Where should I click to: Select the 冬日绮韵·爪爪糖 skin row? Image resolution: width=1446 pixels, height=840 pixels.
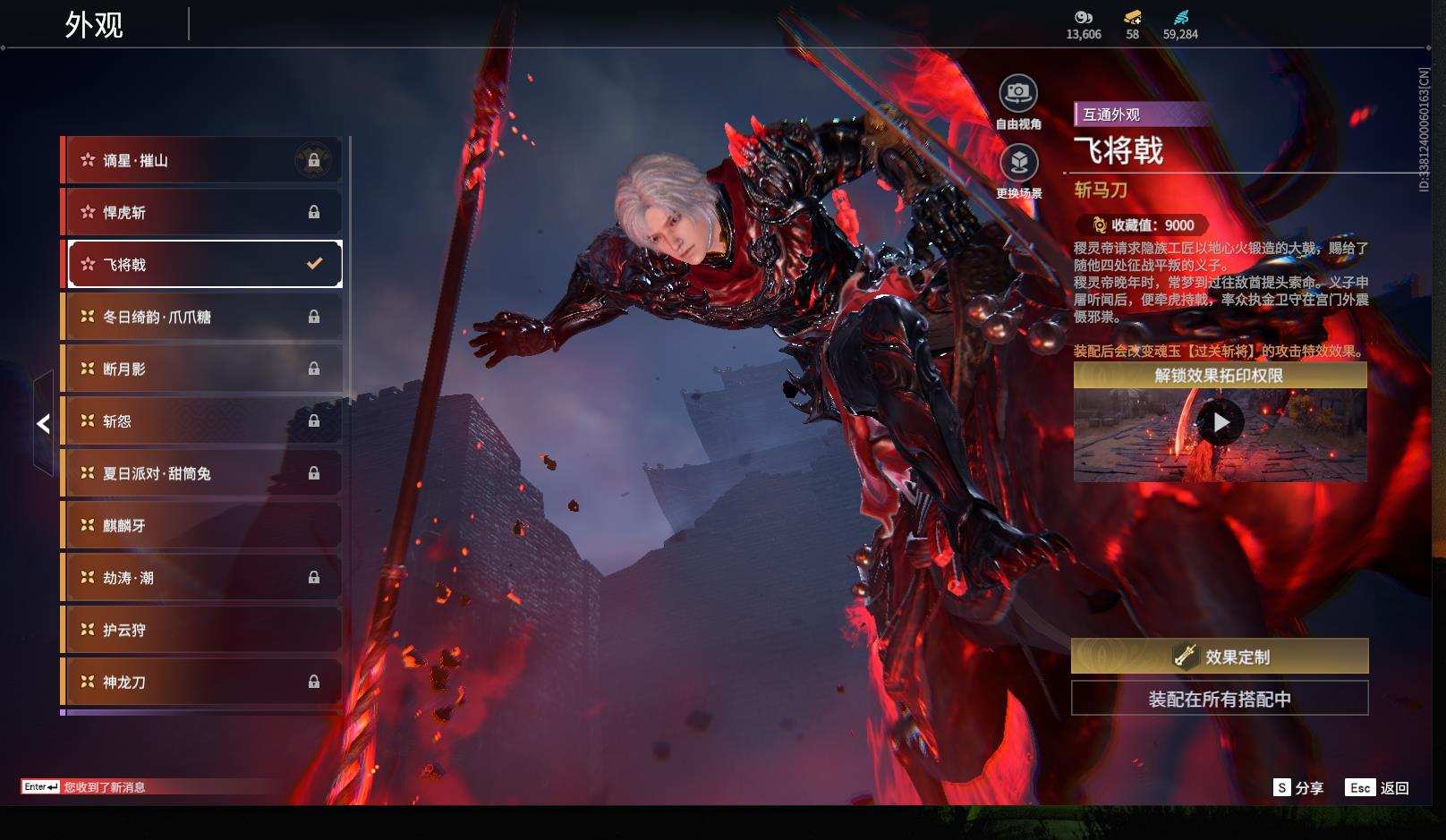click(202, 317)
